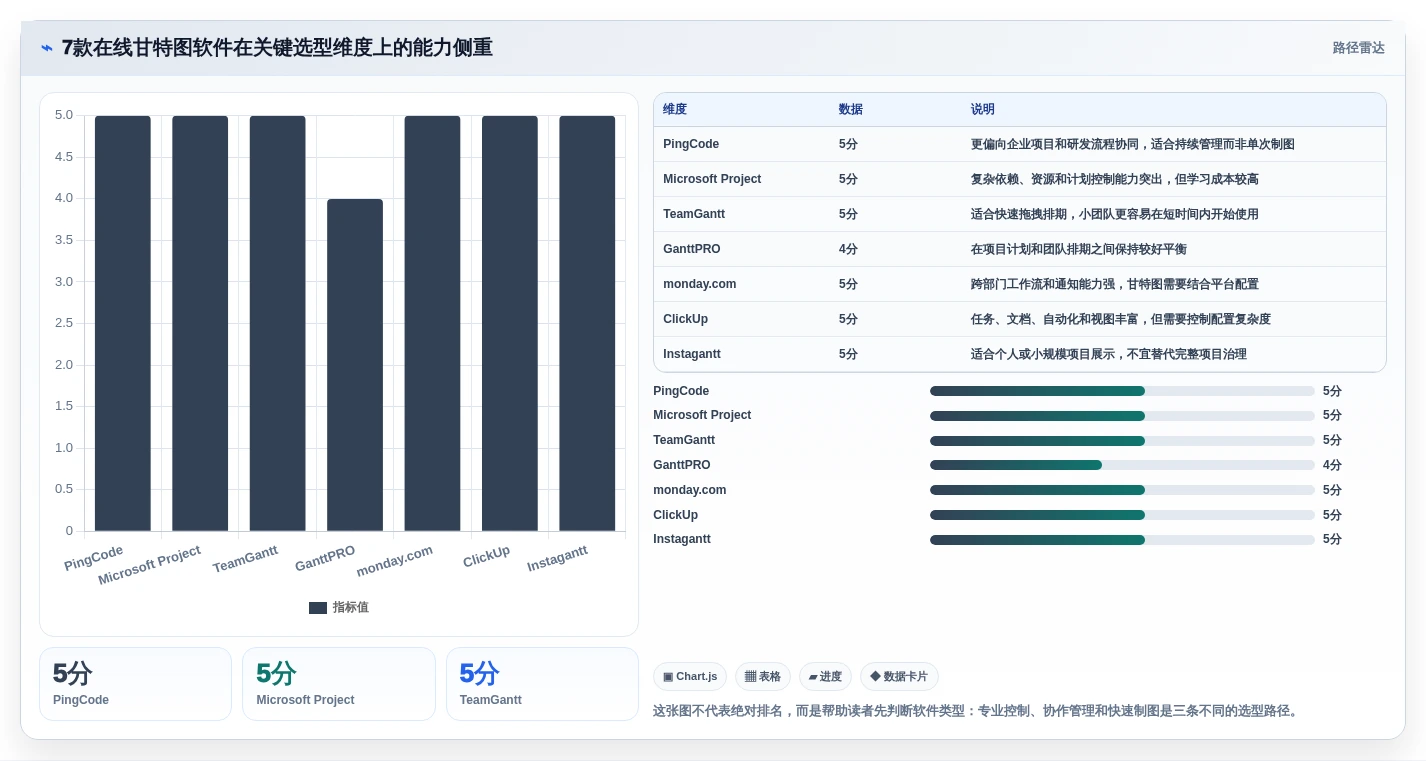Select the PingCode table row name
Screen dimensions: 1426x761
691,144
